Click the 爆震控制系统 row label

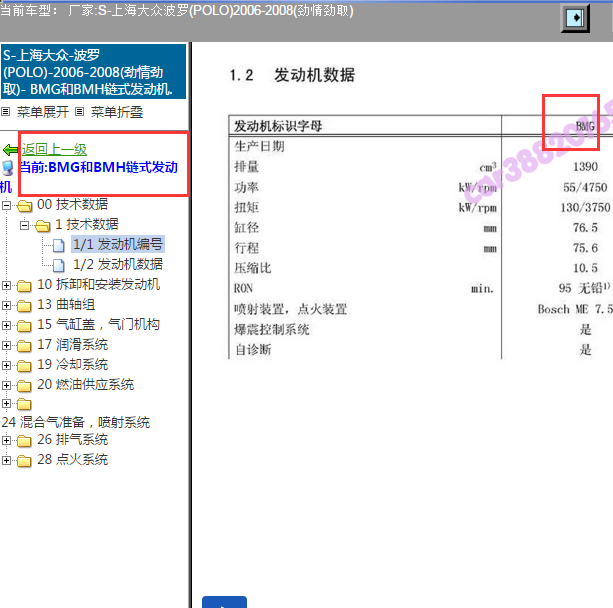click(x=272, y=330)
